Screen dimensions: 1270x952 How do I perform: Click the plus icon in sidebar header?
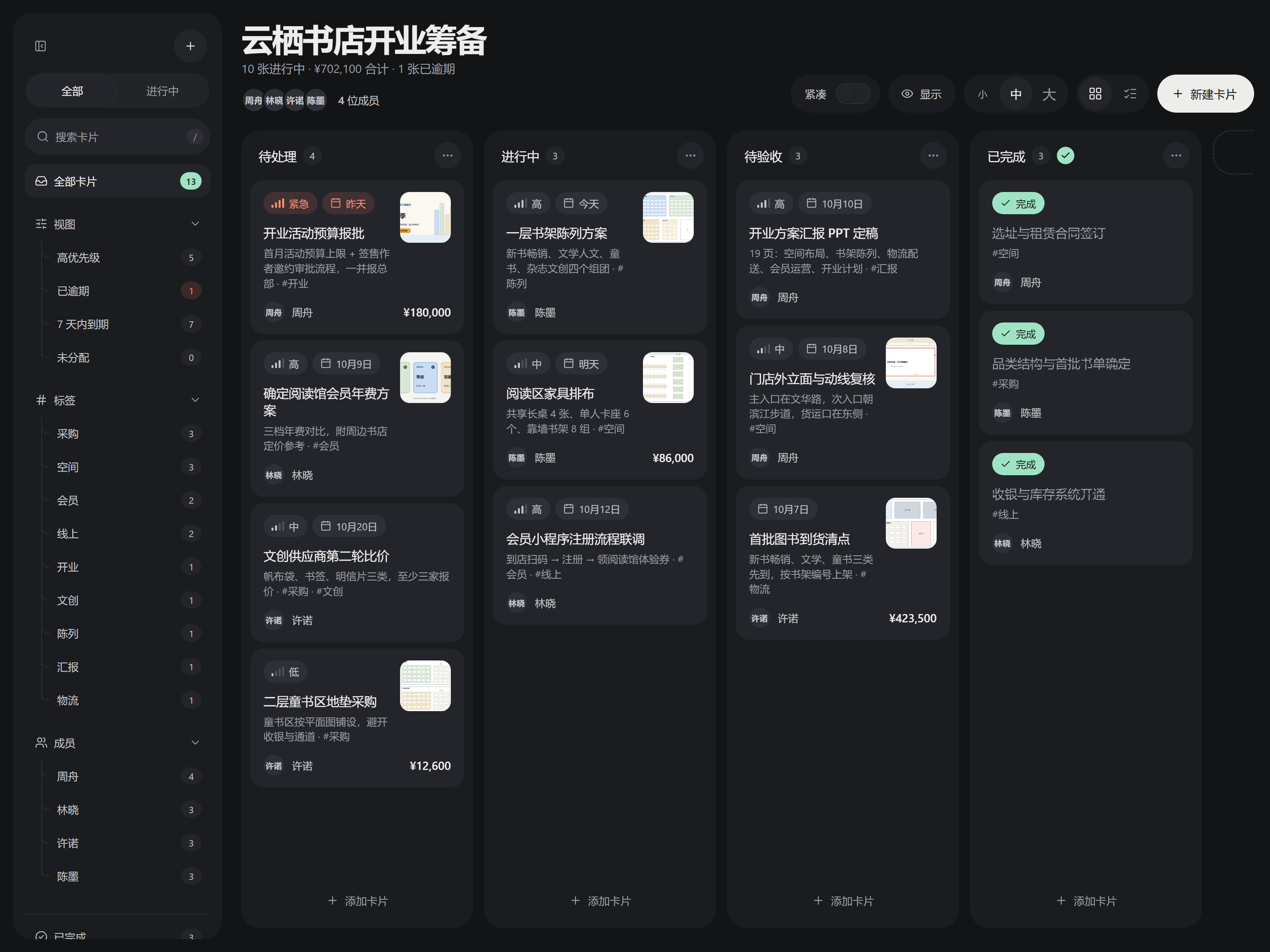click(190, 46)
